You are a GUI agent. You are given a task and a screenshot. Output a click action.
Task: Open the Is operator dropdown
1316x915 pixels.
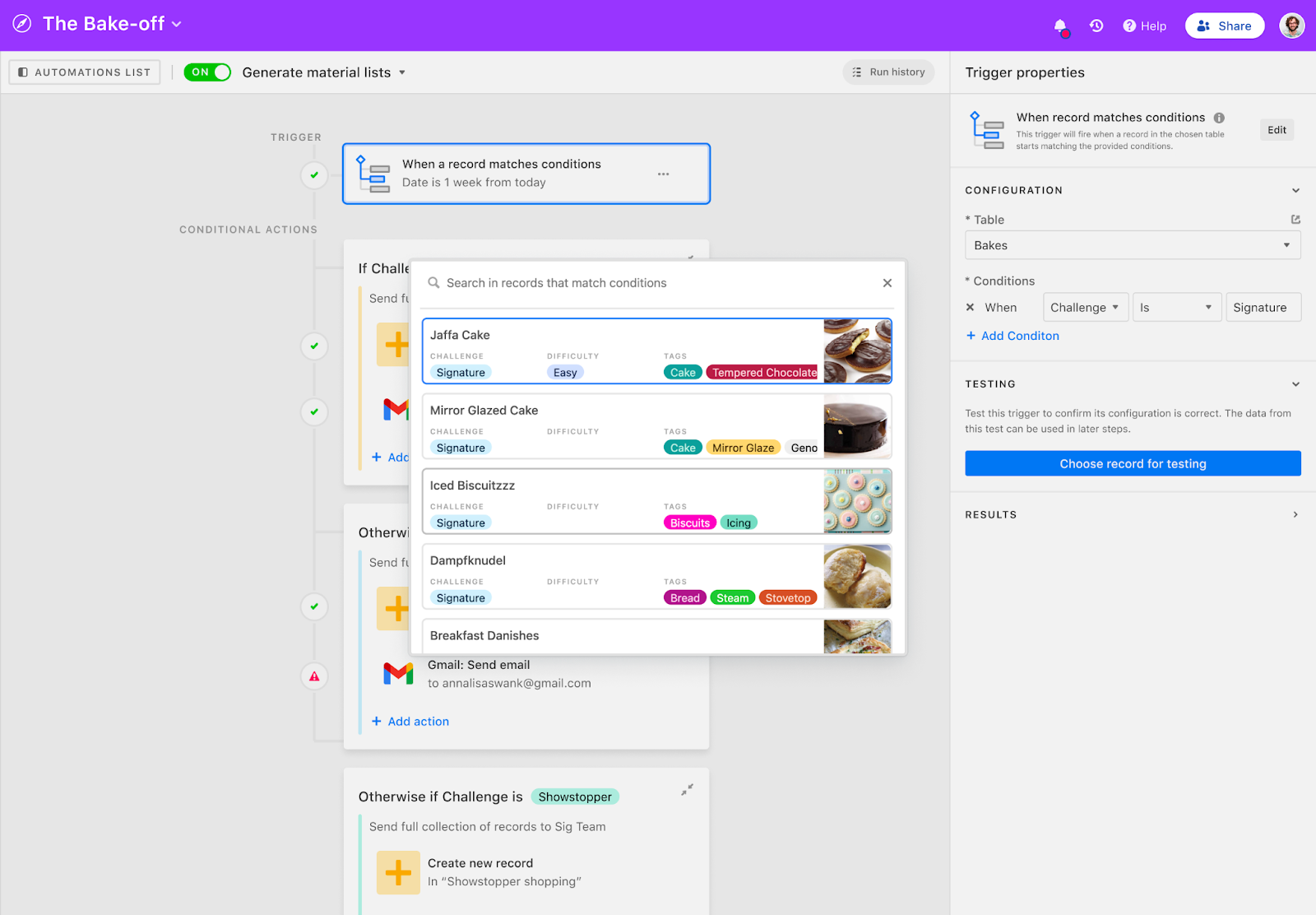point(1177,308)
